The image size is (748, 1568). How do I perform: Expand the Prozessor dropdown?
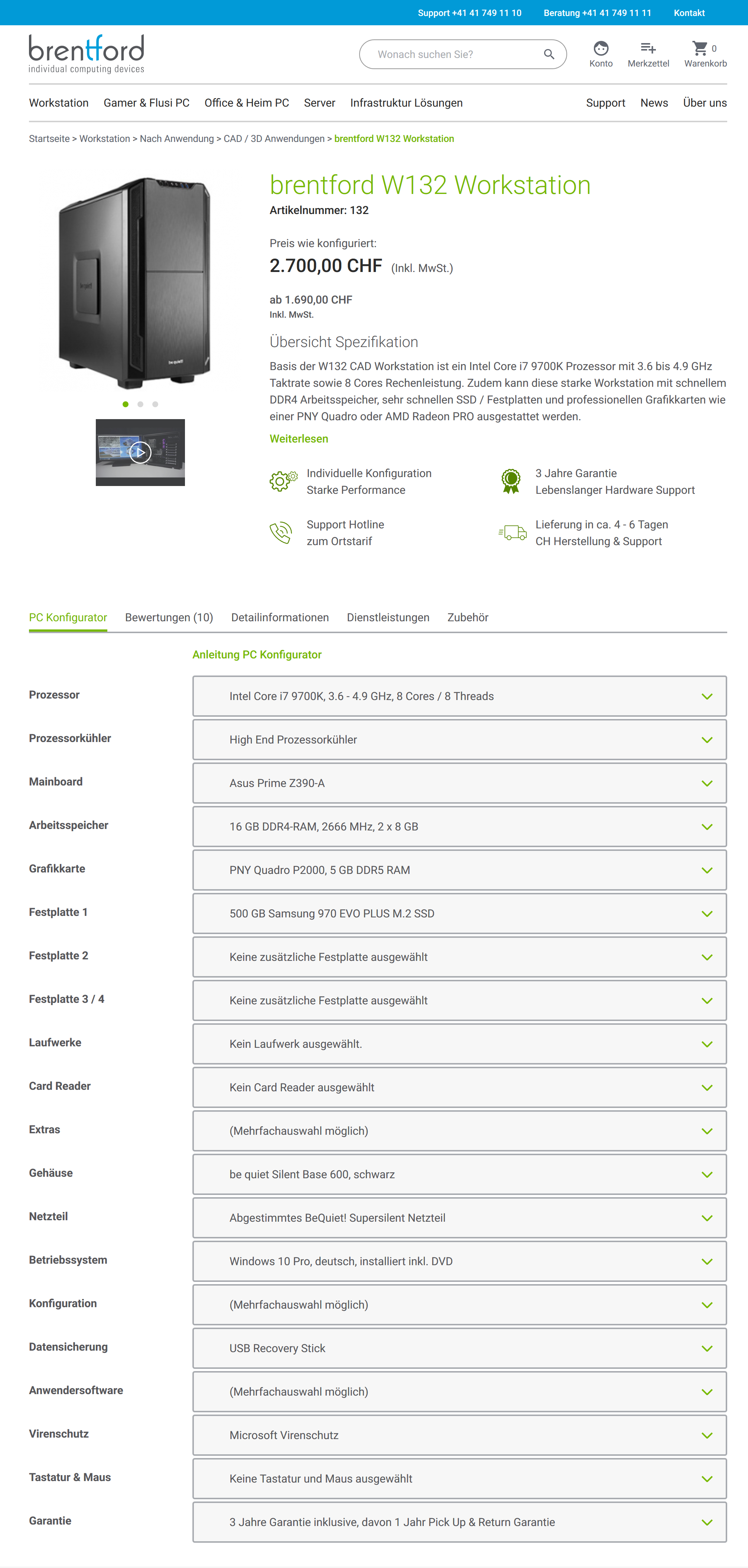click(x=459, y=696)
